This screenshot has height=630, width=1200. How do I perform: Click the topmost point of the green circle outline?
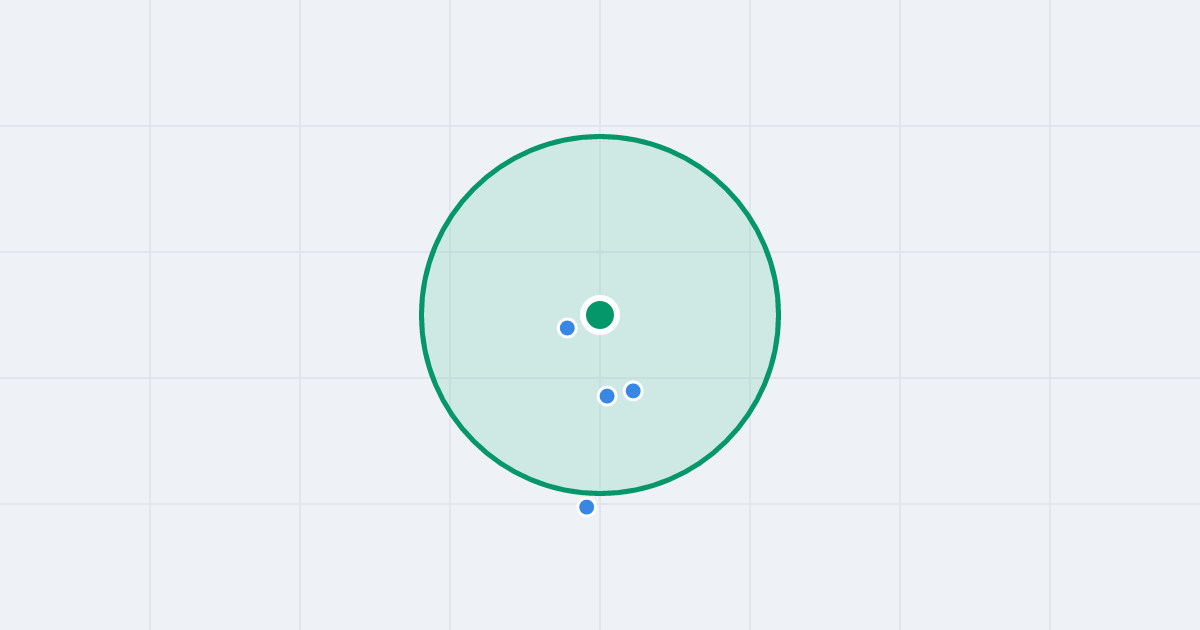tap(600, 137)
